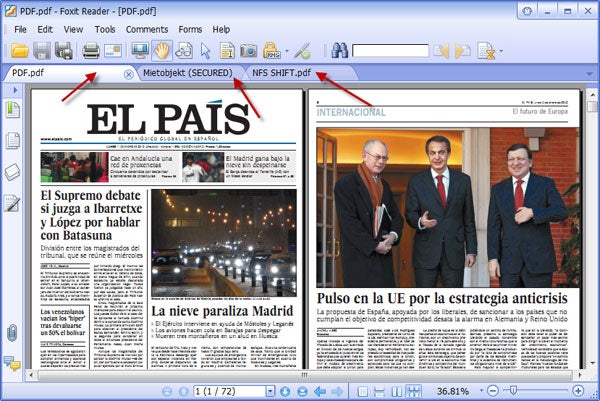The width and height of the screenshot is (600, 401).
Task: Toggle continuous facing page layout
Action: (x=415, y=390)
